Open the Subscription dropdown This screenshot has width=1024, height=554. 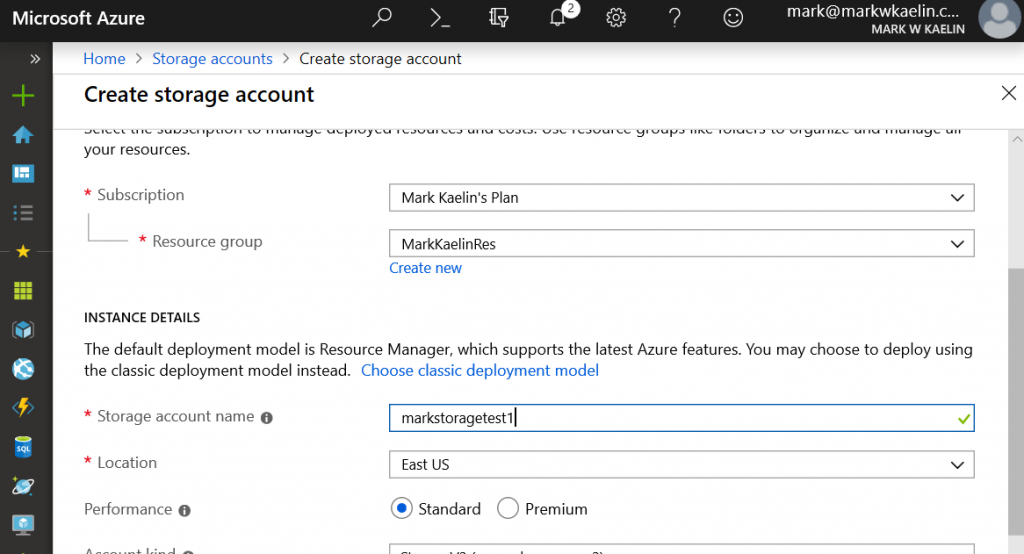coord(682,197)
